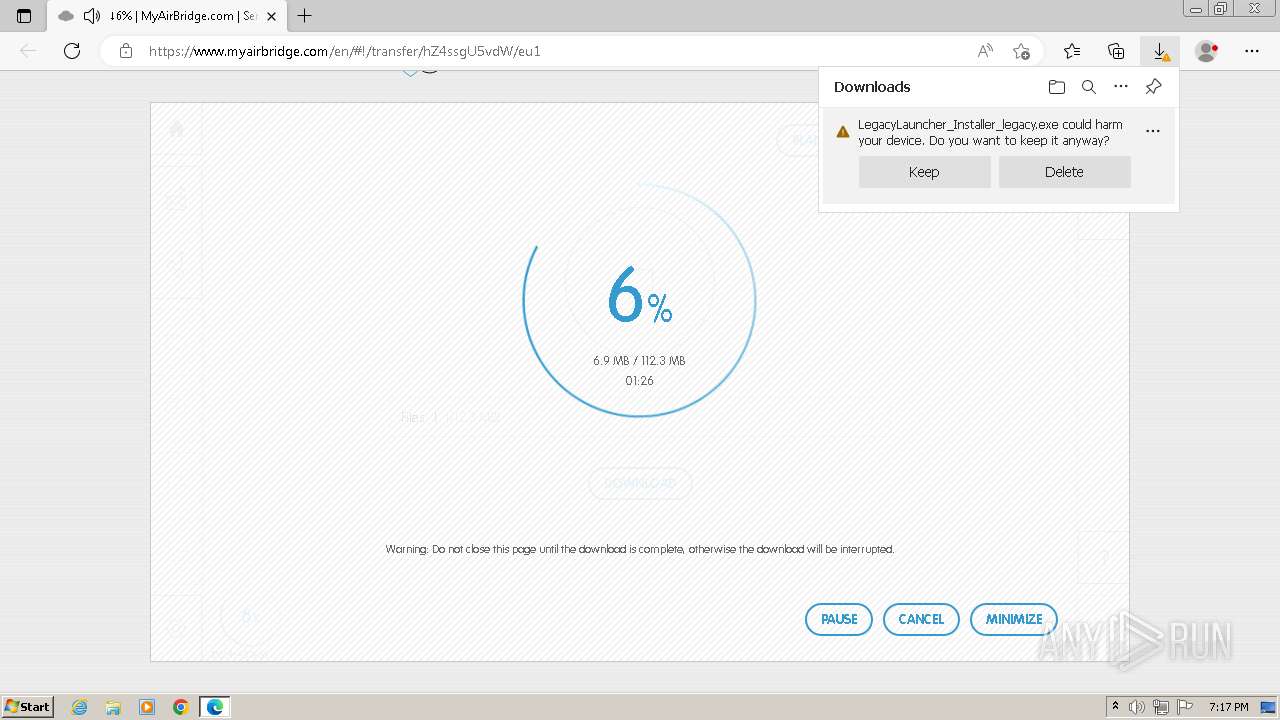Open the Windows Start menu

point(27,706)
